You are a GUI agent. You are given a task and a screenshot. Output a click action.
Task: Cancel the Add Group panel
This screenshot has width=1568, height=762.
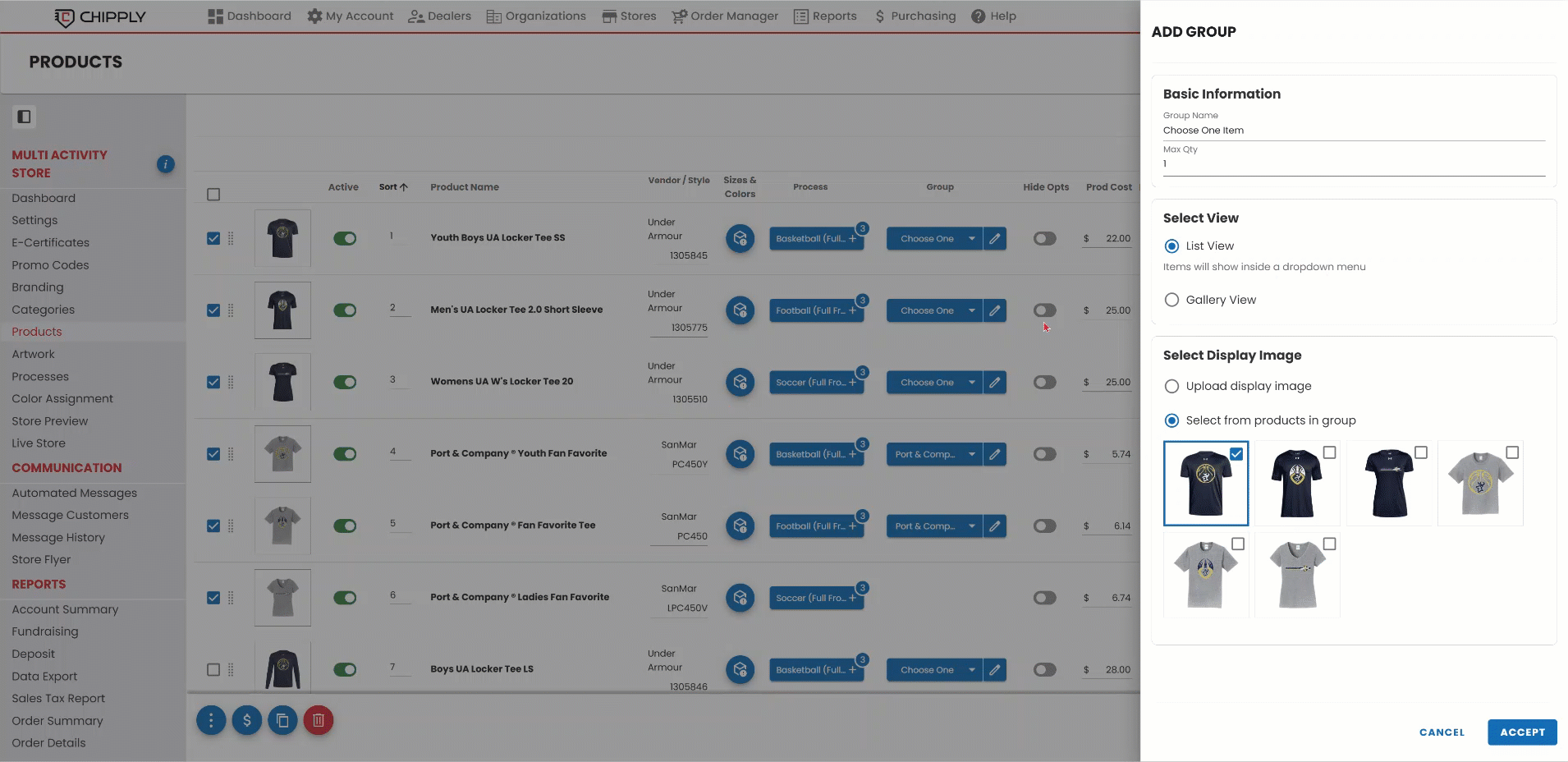(1442, 732)
